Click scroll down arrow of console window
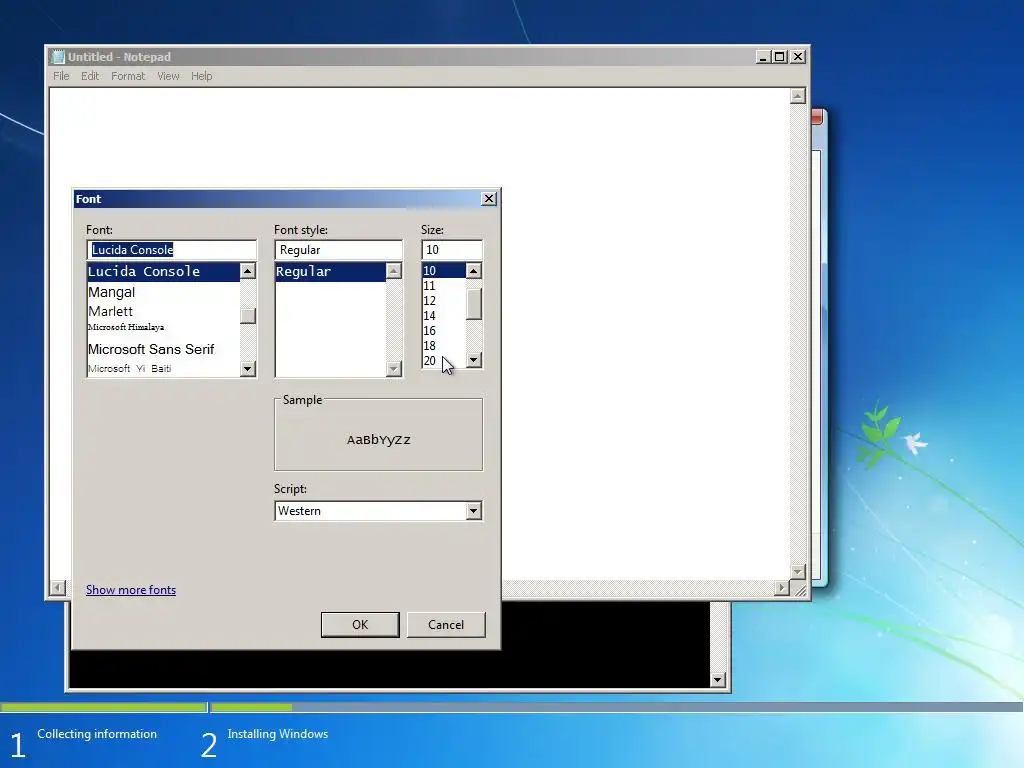This screenshot has height=768, width=1024. coord(718,680)
